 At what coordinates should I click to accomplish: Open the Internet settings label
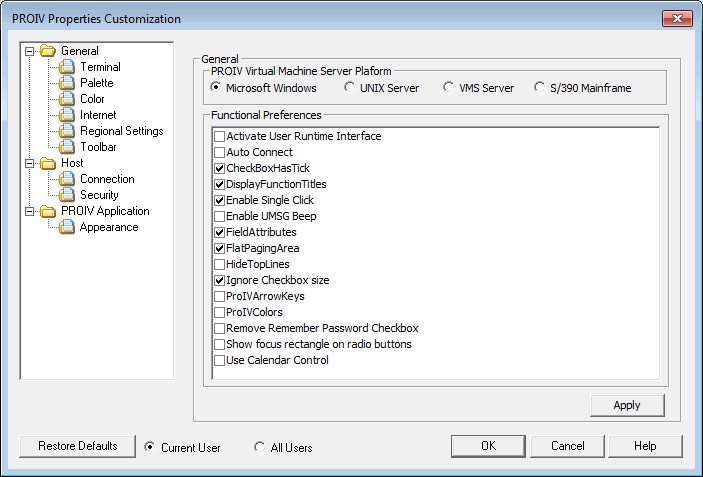tap(98, 115)
